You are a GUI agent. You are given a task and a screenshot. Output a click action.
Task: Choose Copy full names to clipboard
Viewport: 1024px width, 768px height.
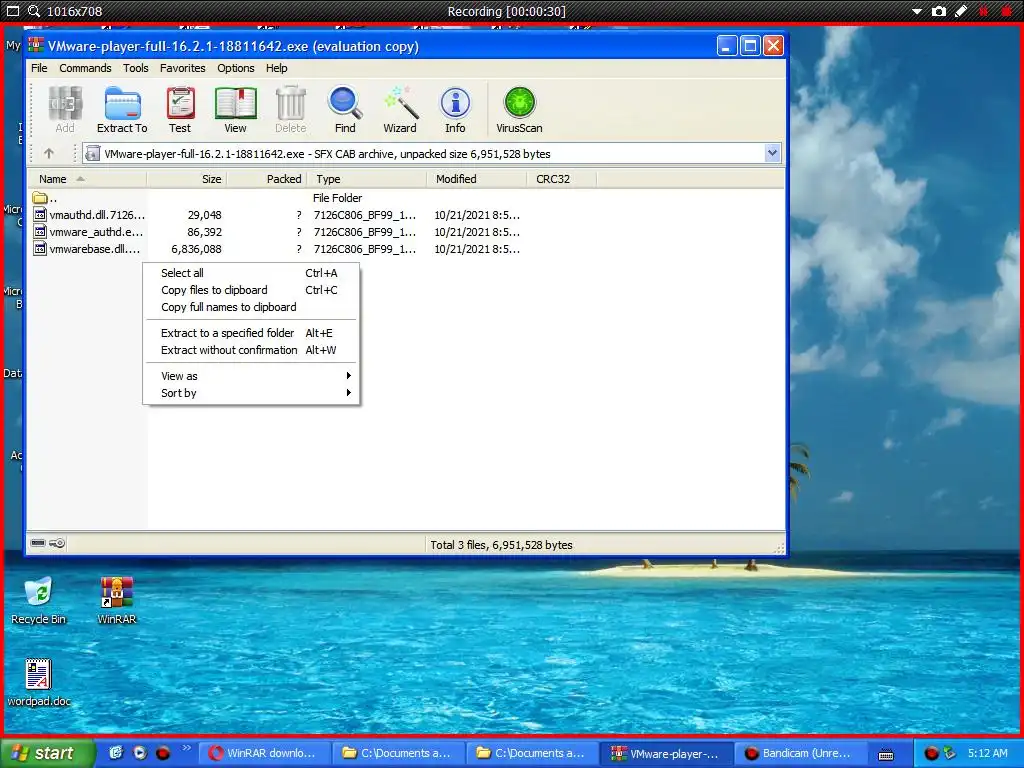point(251,307)
